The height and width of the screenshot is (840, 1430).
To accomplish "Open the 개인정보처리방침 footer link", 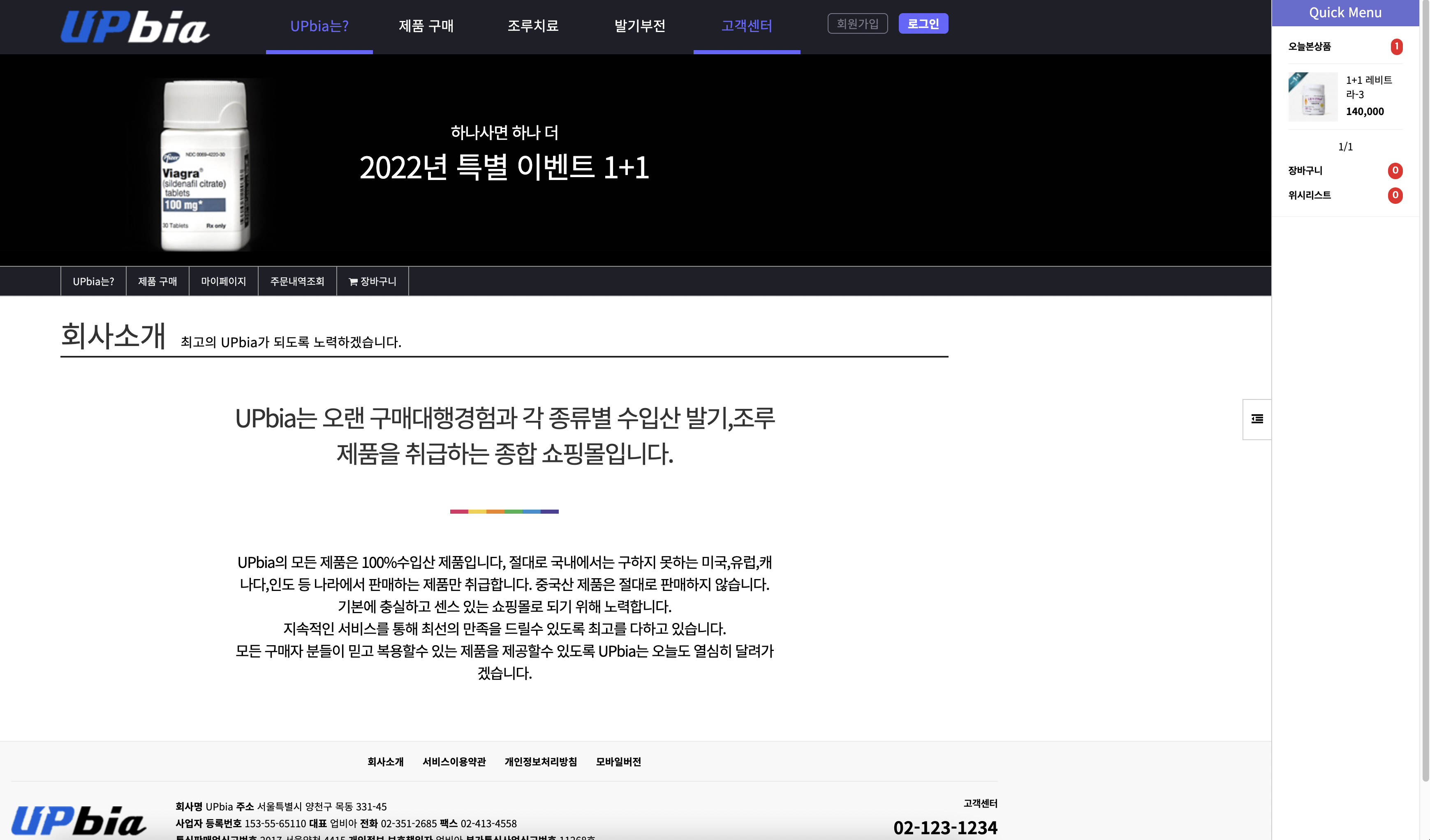I will click(540, 762).
